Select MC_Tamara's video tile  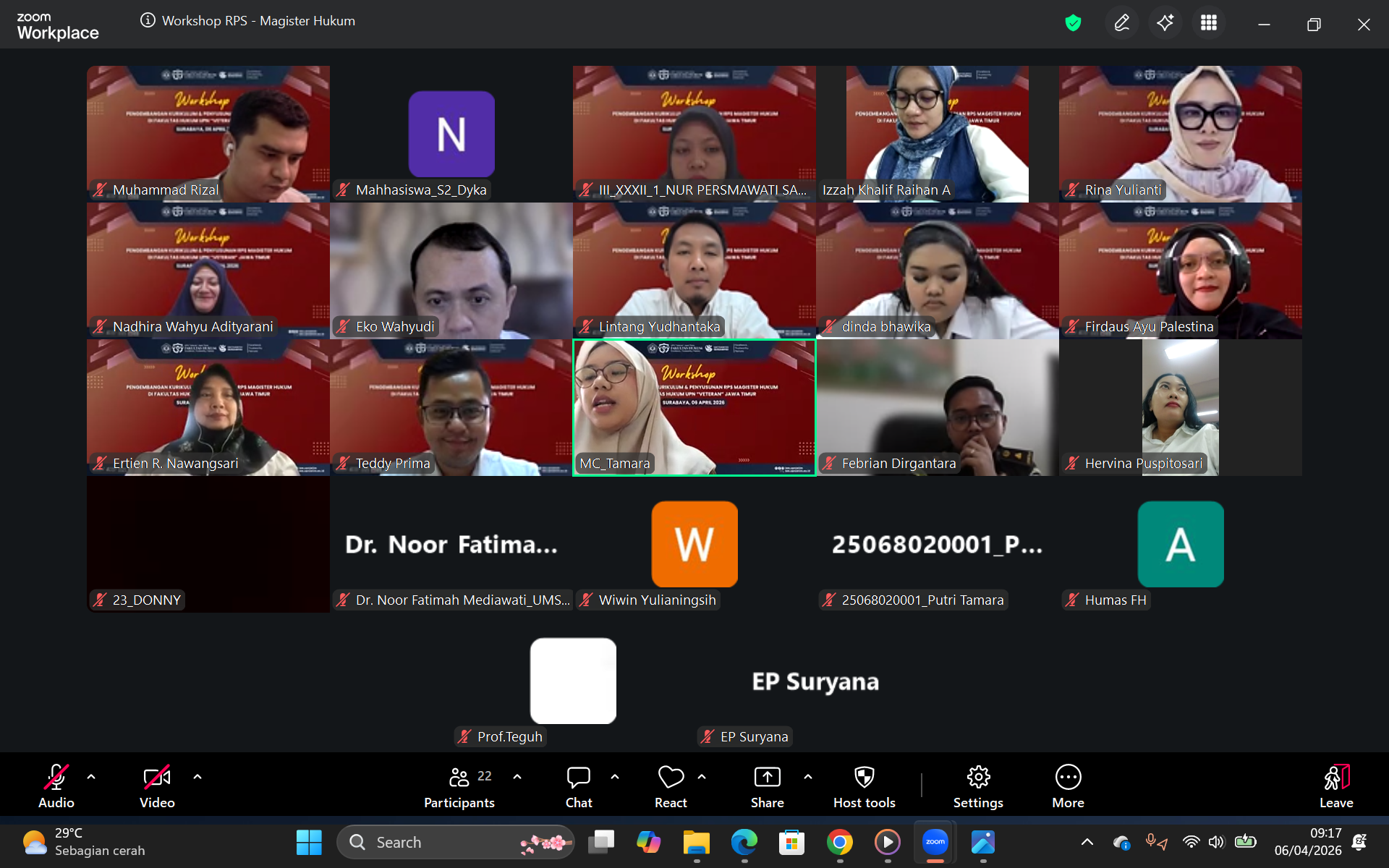click(694, 407)
